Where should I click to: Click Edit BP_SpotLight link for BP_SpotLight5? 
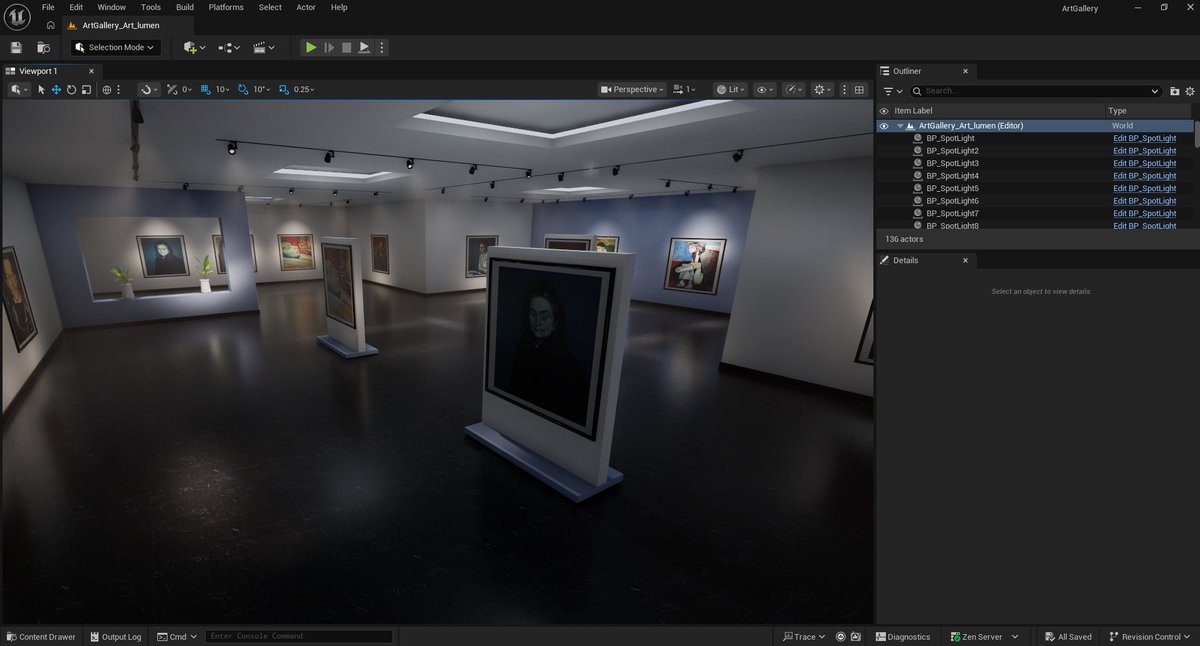[x=1144, y=188]
